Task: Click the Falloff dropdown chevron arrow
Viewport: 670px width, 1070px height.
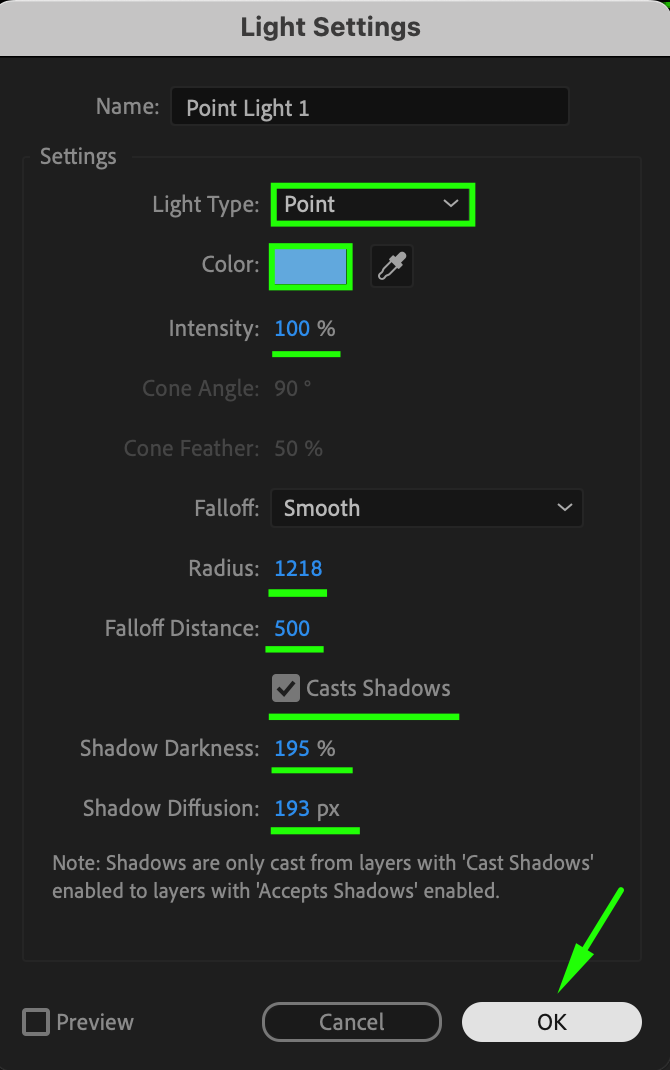Action: 564,508
